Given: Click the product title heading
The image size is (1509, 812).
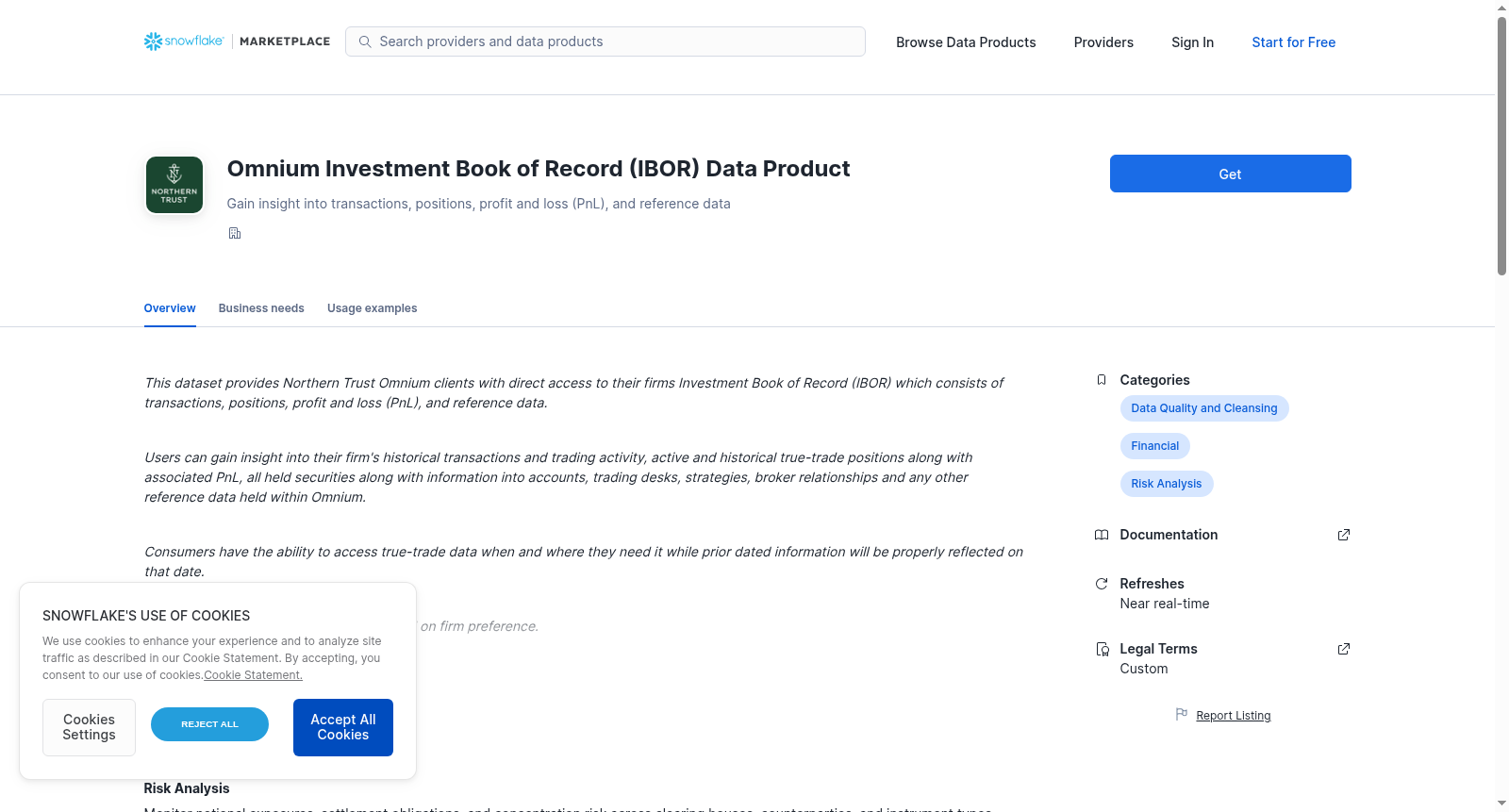Looking at the screenshot, I should [539, 169].
